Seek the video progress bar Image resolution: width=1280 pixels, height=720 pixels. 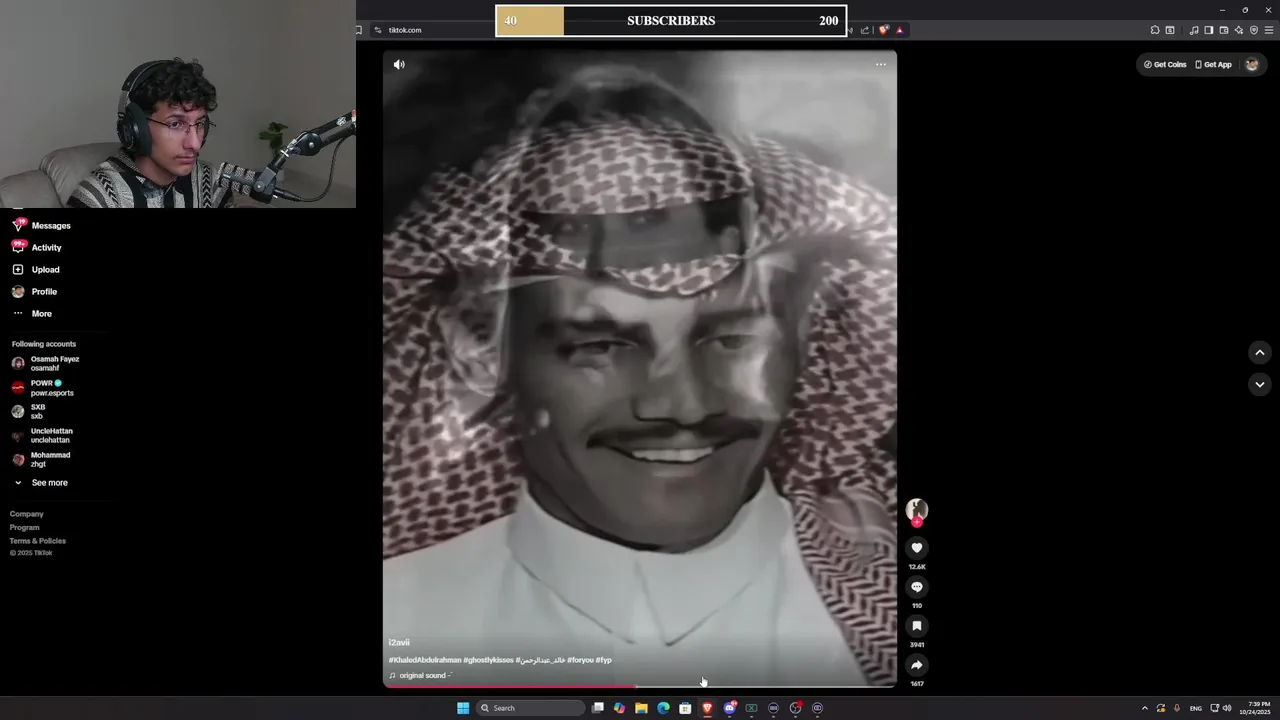click(x=640, y=686)
